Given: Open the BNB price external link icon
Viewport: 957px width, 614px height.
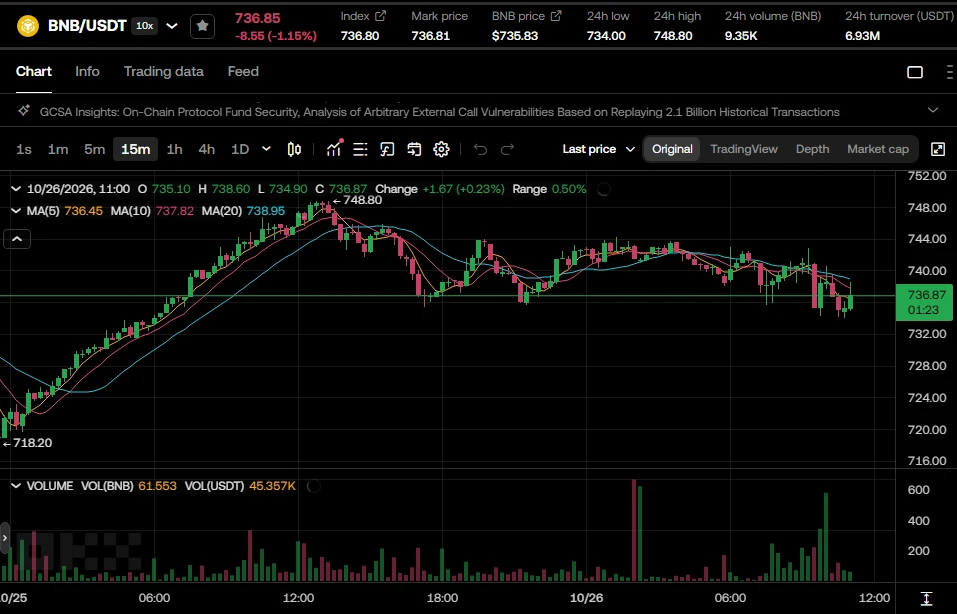Looking at the screenshot, I should tap(556, 16).
